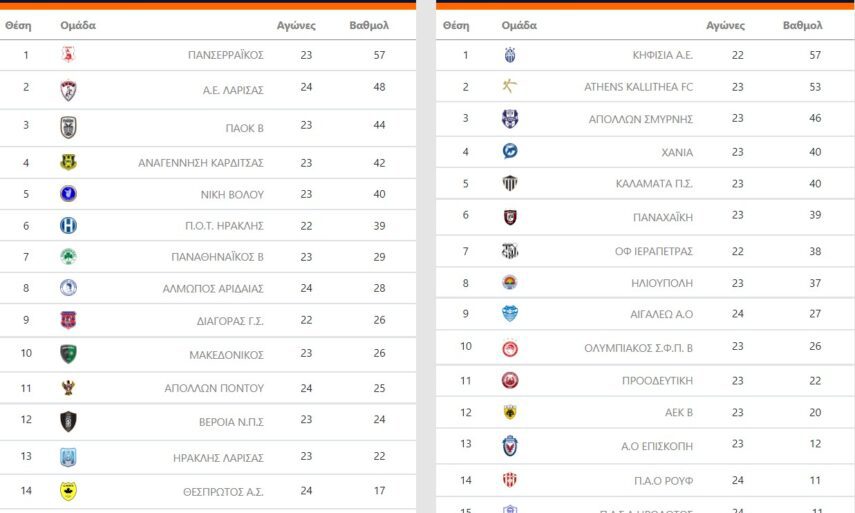Click the Παναθηναϊκός Β clover logo

click(68, 257)
